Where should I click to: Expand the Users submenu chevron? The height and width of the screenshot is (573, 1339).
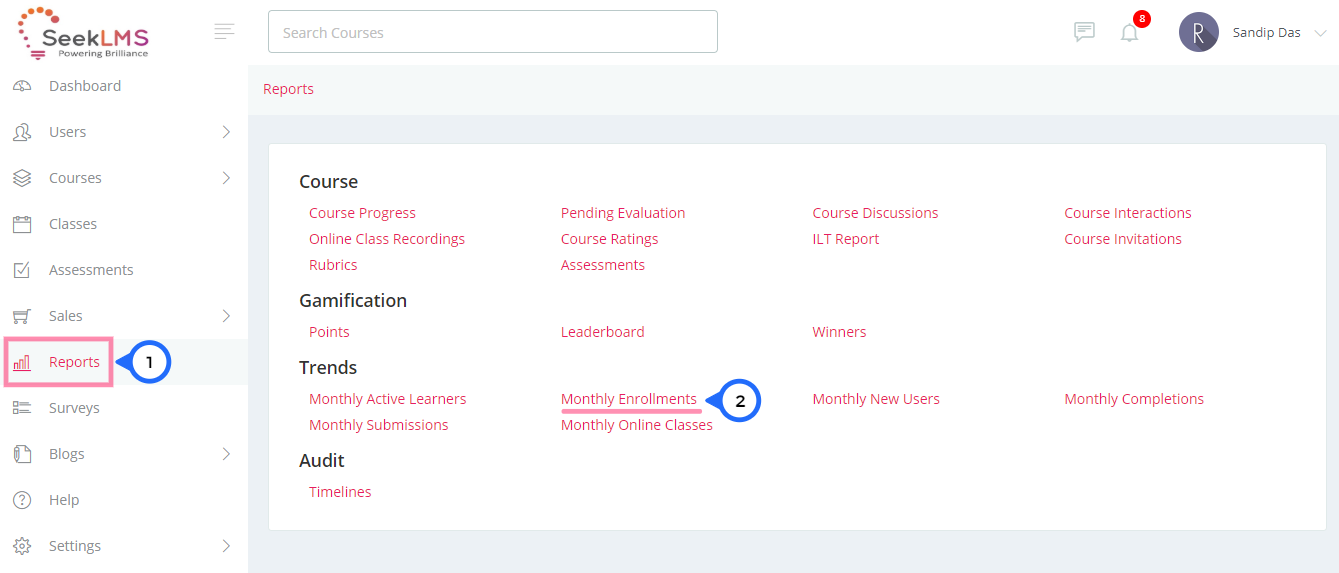click(226, 132)
